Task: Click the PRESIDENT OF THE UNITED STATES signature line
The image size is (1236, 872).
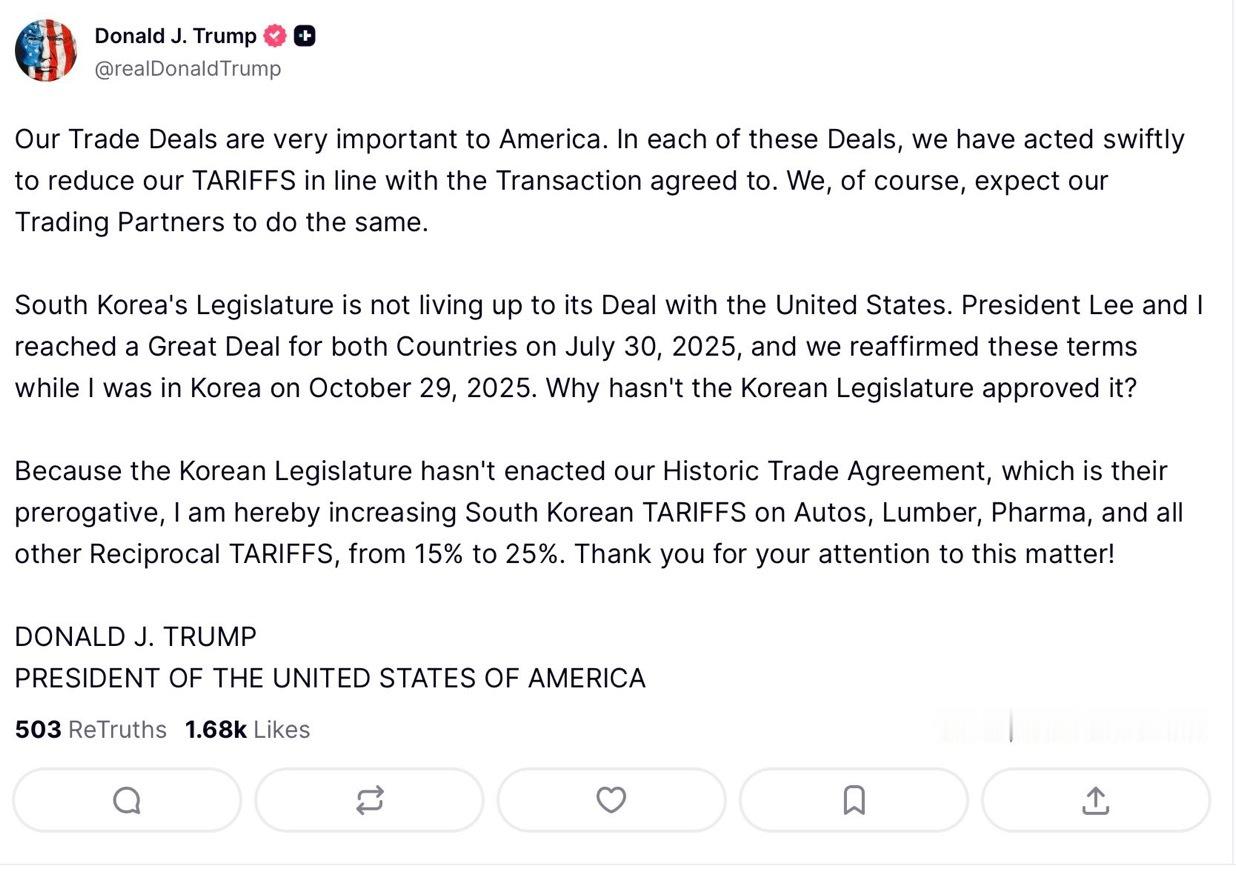Action: (330, 677)
